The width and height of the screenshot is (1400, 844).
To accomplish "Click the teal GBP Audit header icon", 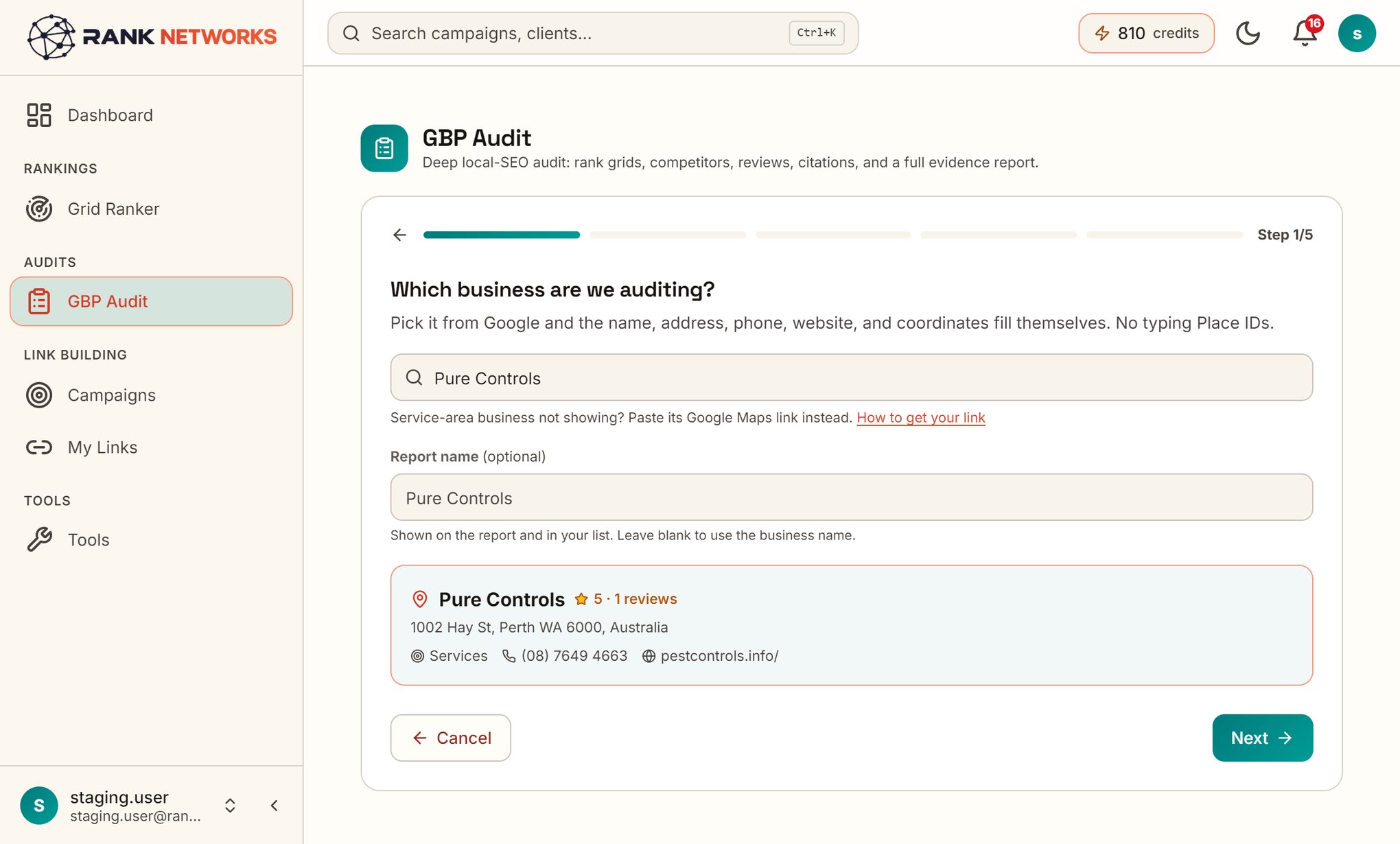I will tap(384, 148).
